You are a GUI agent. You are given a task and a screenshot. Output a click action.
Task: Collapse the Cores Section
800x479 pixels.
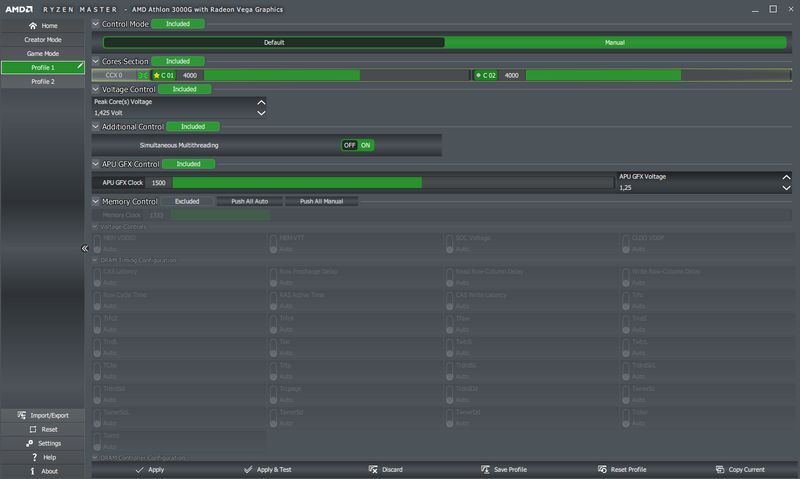95,61
